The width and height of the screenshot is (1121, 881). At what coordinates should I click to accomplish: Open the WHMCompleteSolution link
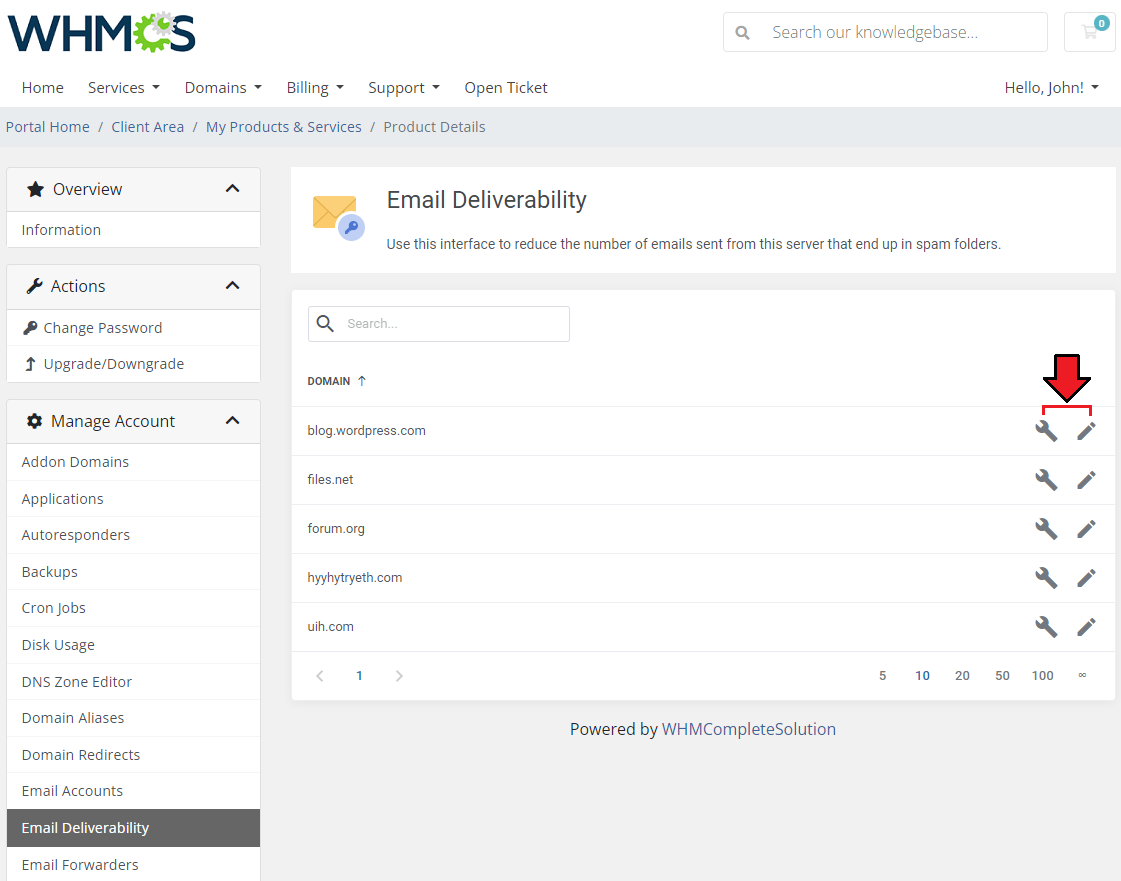pyautogui.click(x=749, y=729)
